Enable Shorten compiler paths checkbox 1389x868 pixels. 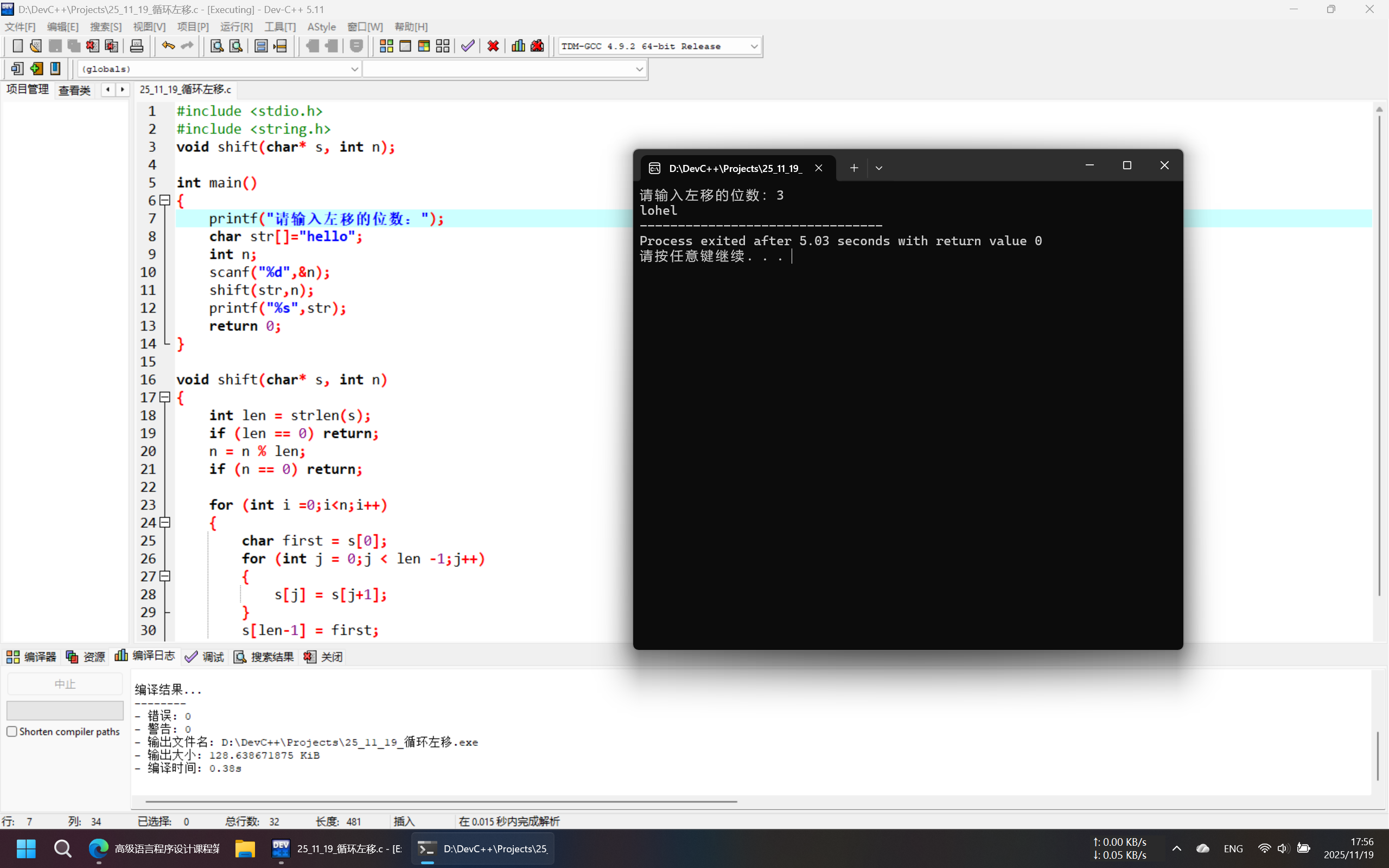pos(12,731)
